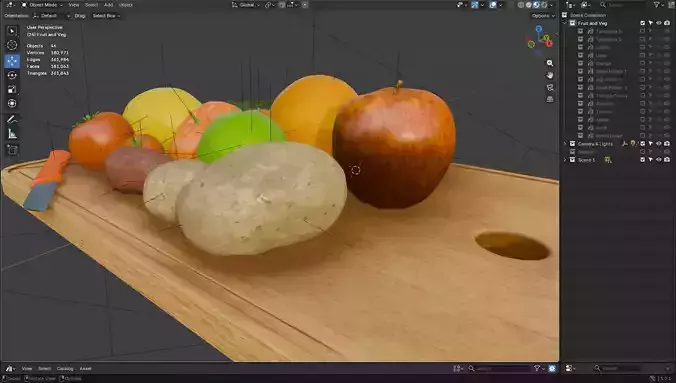Switch to solid viewport shading

pyautogui.click(x=529, y=5)
